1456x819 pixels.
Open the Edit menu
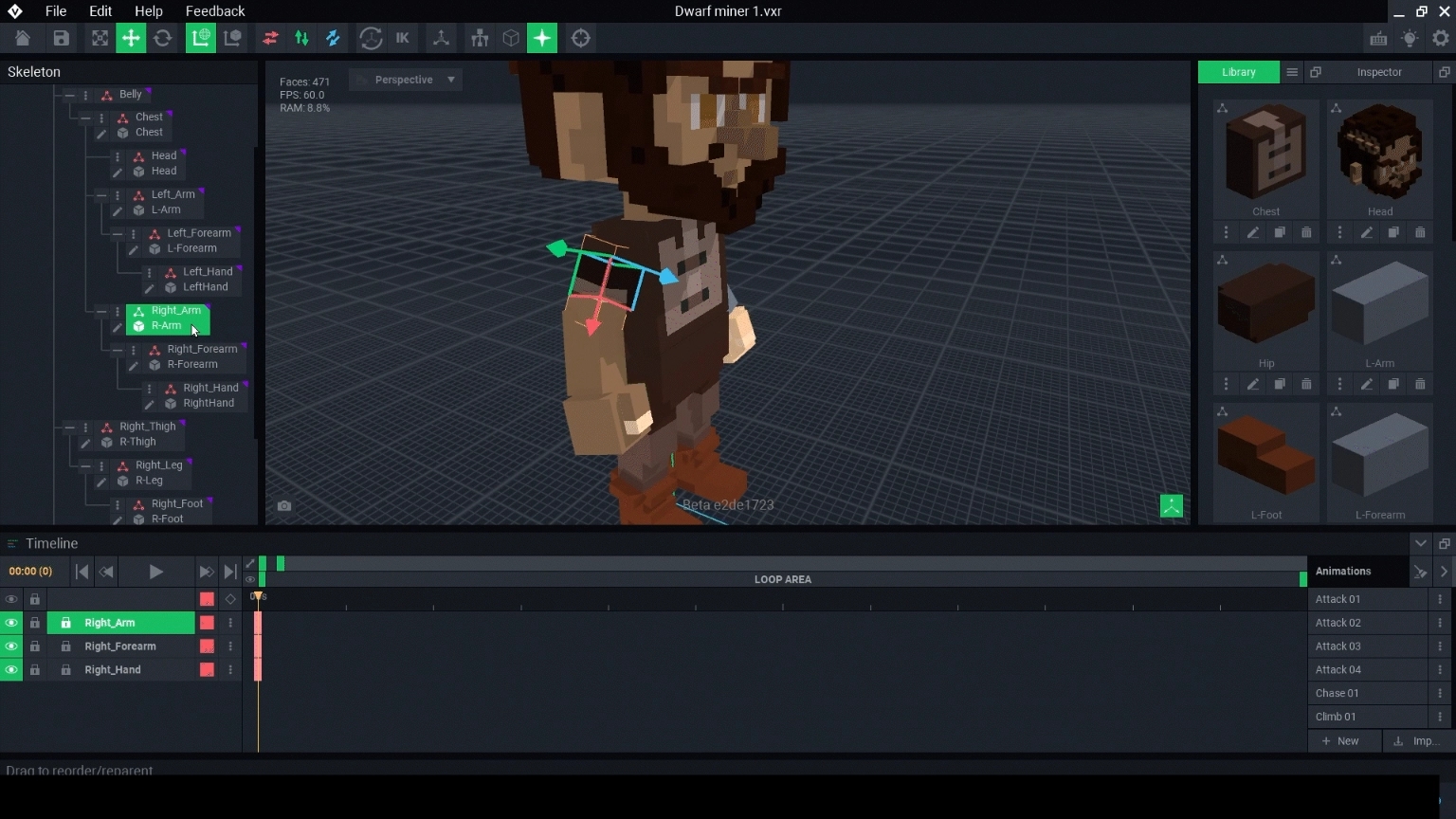100,11
